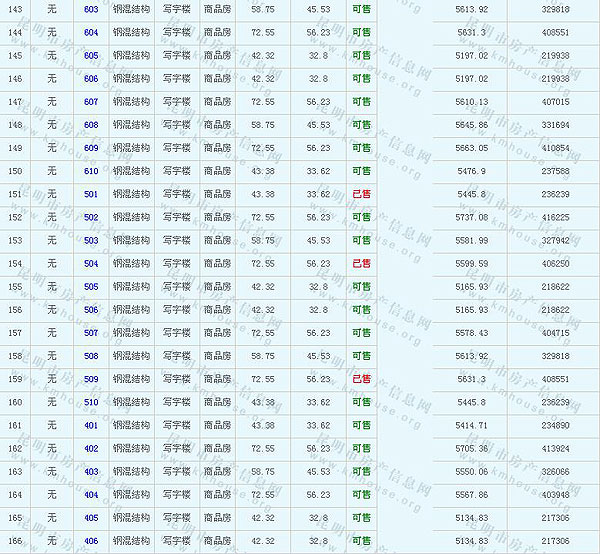Open details for room 607
The height and width of the screenshot is (554, 600).
91,101
